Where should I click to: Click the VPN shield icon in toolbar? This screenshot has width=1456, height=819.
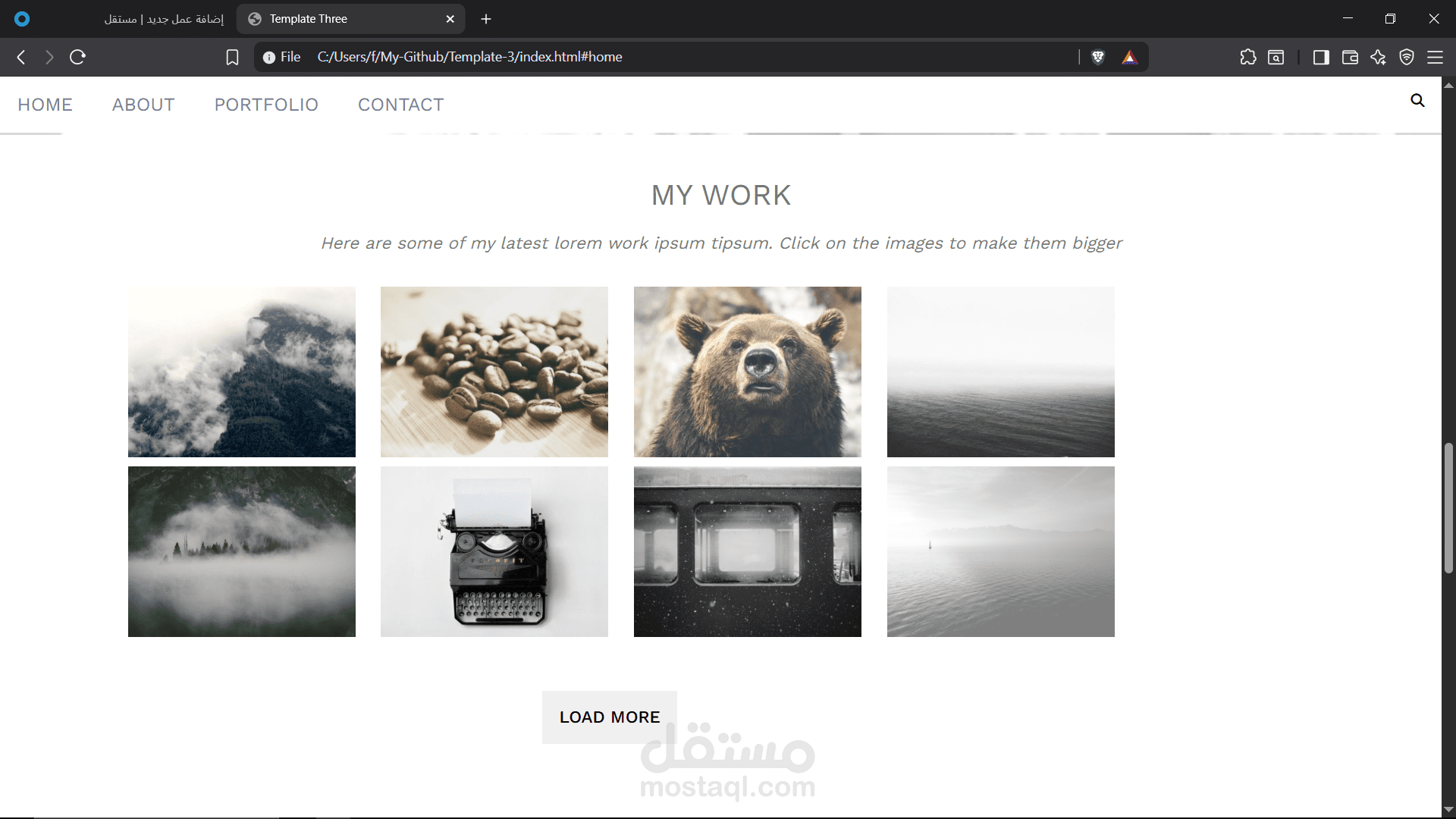[1407, 57]
